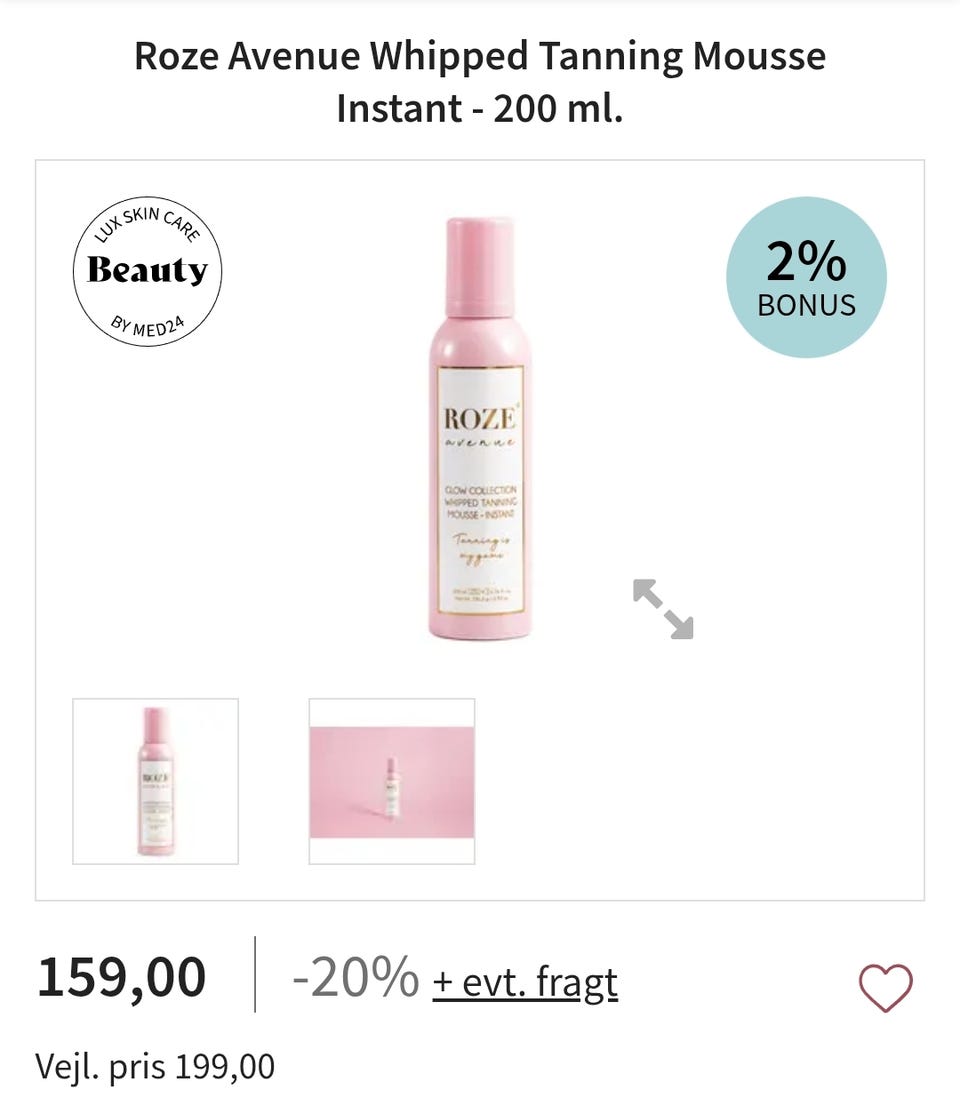Click the 'BY MED24' text on badge

(148, 327)
